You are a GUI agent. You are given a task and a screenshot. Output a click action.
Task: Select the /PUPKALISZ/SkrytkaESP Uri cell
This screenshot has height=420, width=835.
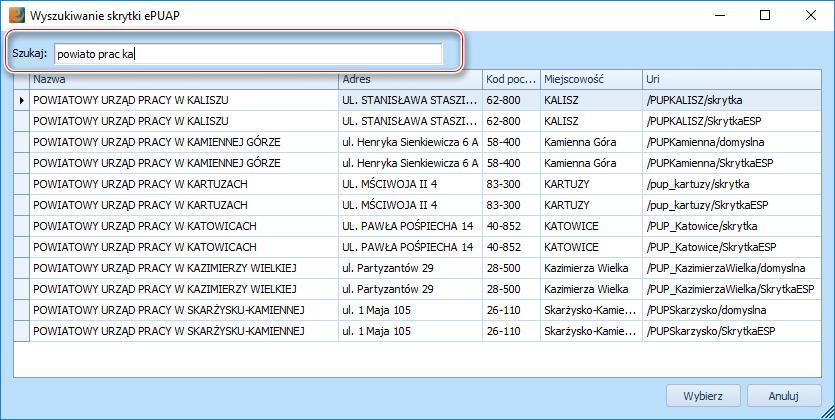[x=732, y=121]
